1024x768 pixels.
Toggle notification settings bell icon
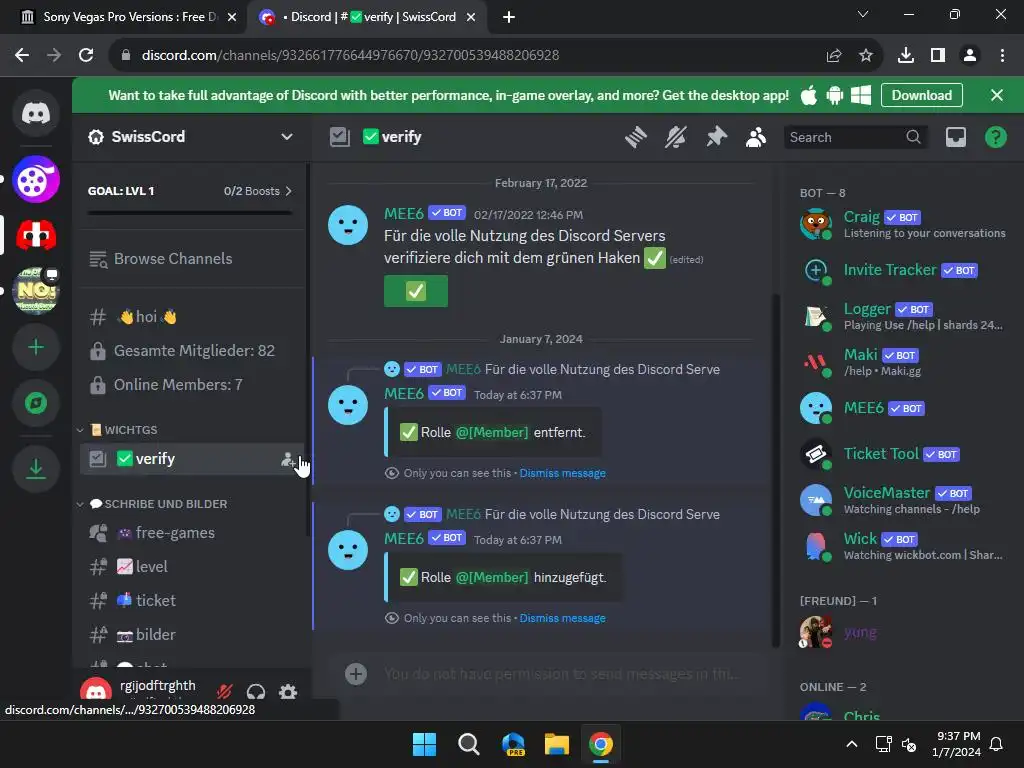pyautogui.click(x=676, y=137)
